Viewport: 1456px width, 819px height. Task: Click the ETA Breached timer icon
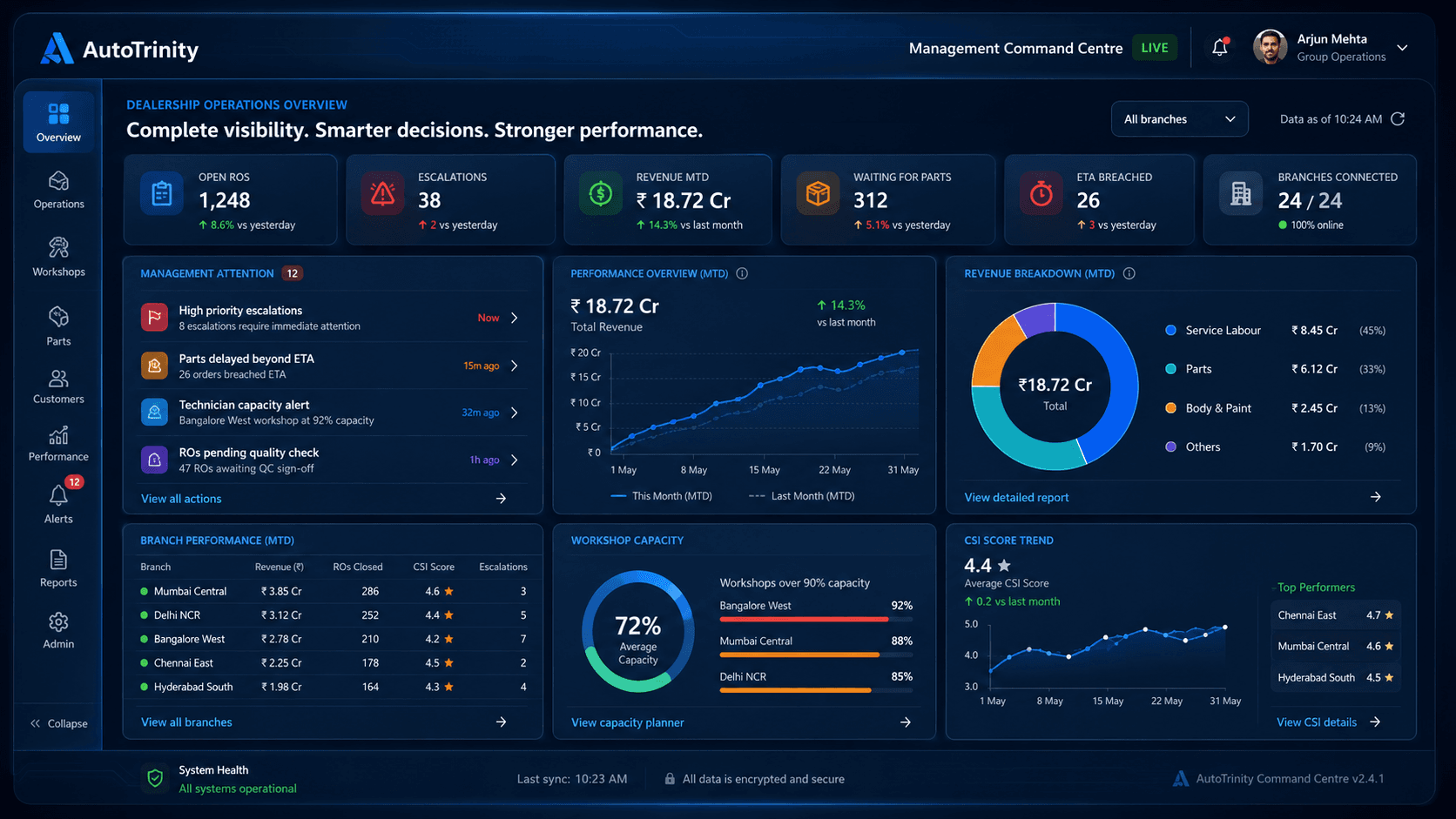1041,193
